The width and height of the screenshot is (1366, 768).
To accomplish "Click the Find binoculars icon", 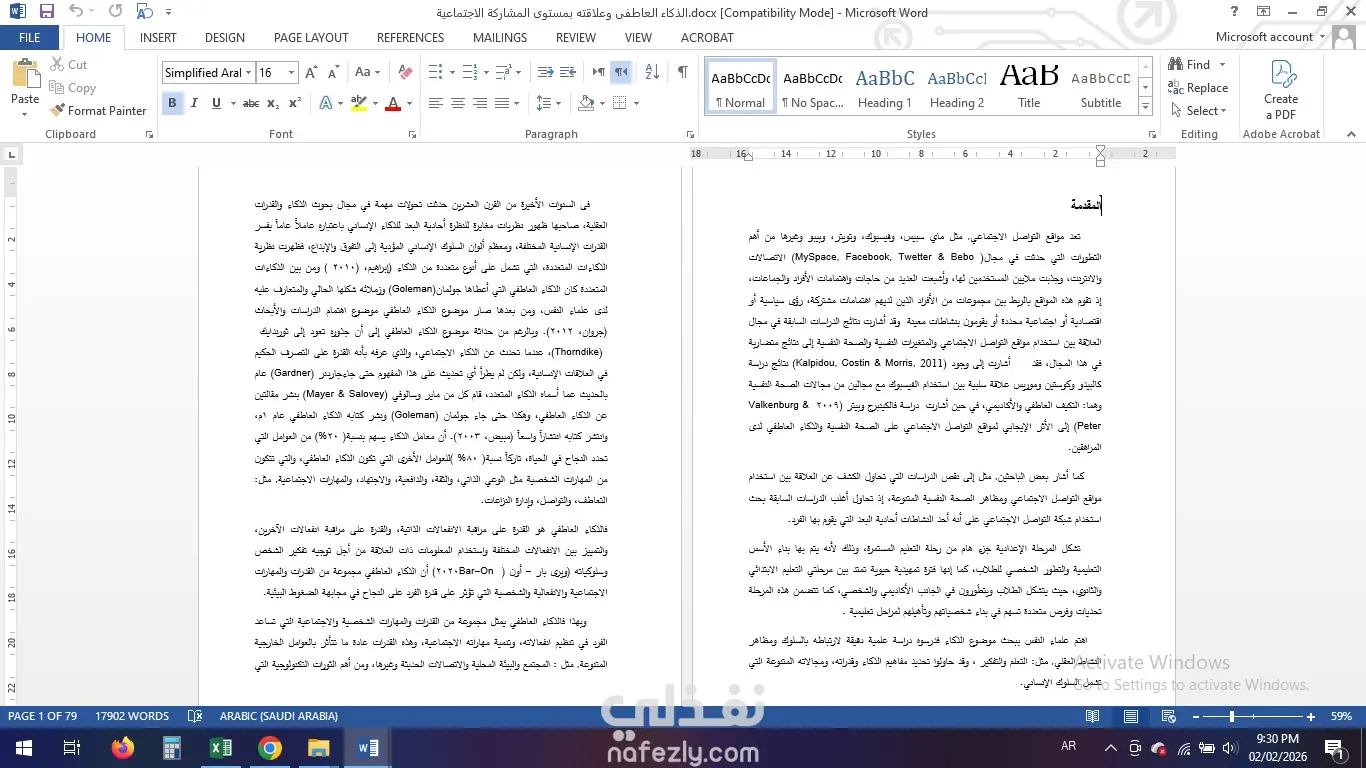I will (x=1177, y=65).
